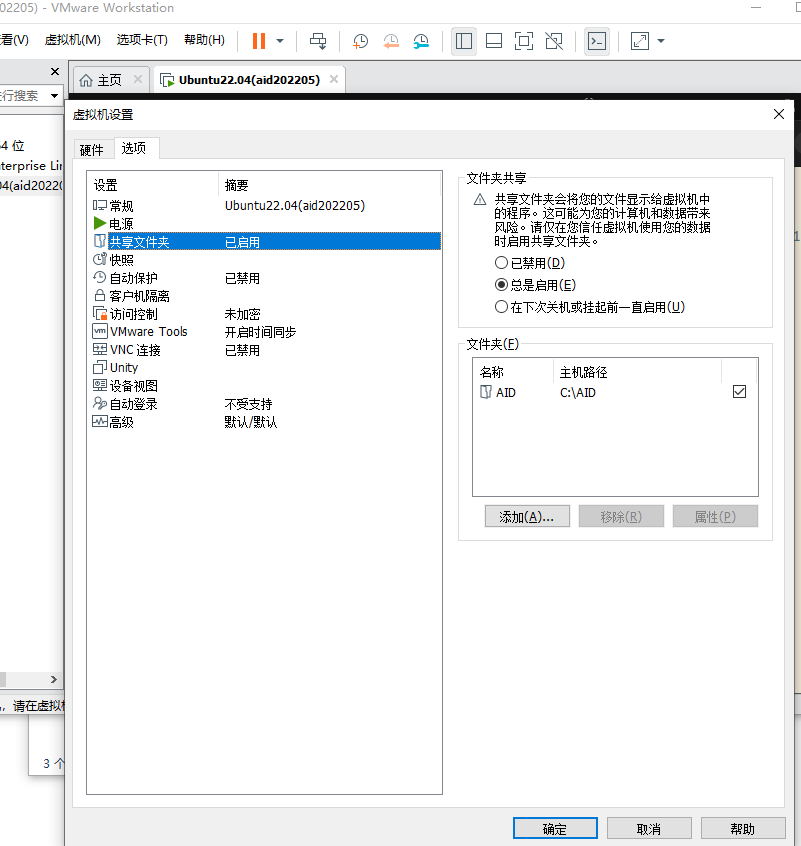Close the 虚拟机设置 dialog
The image size is (801, 846).
tap(779, 114)
